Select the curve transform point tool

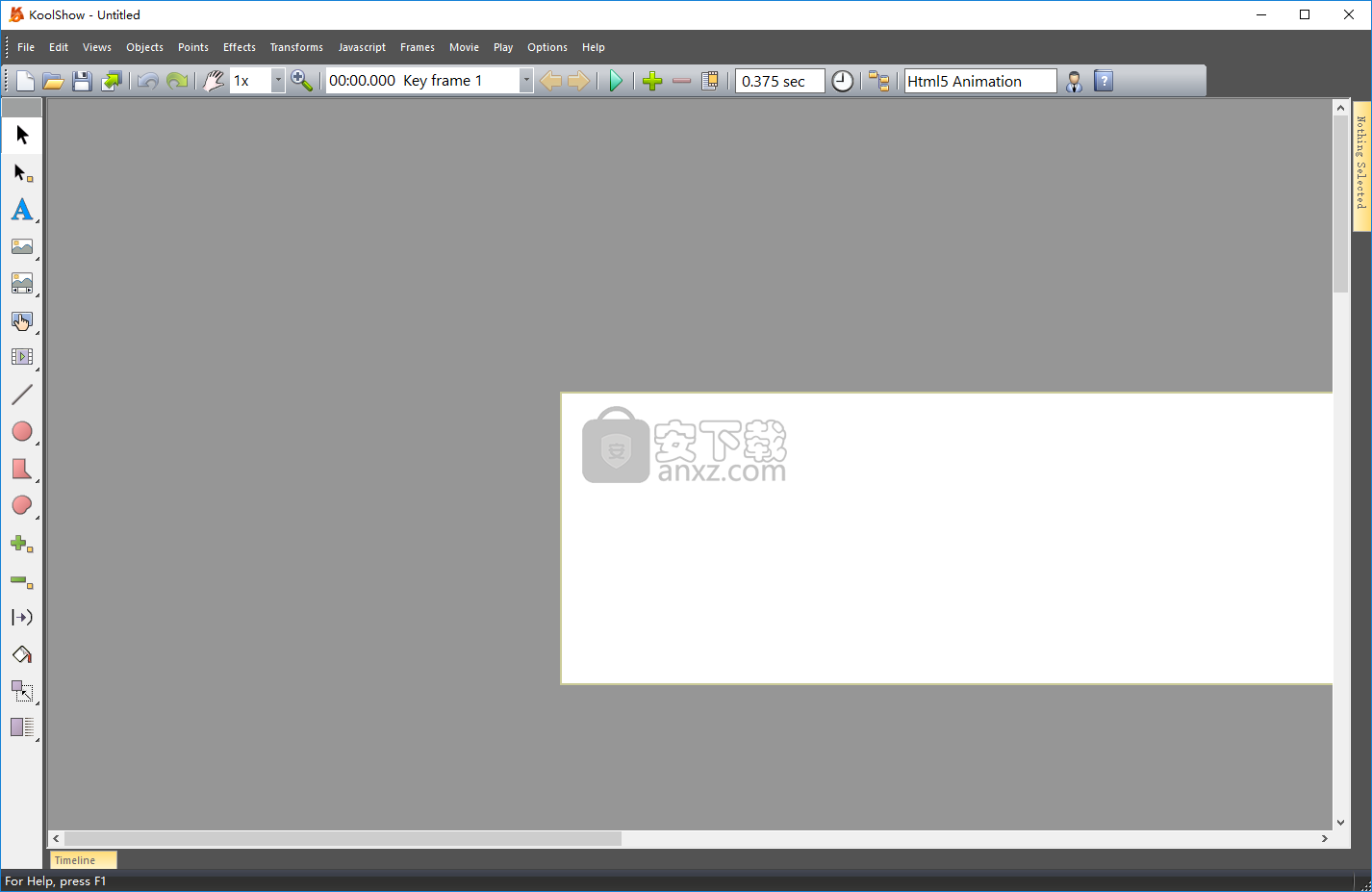tap(22, 618)
